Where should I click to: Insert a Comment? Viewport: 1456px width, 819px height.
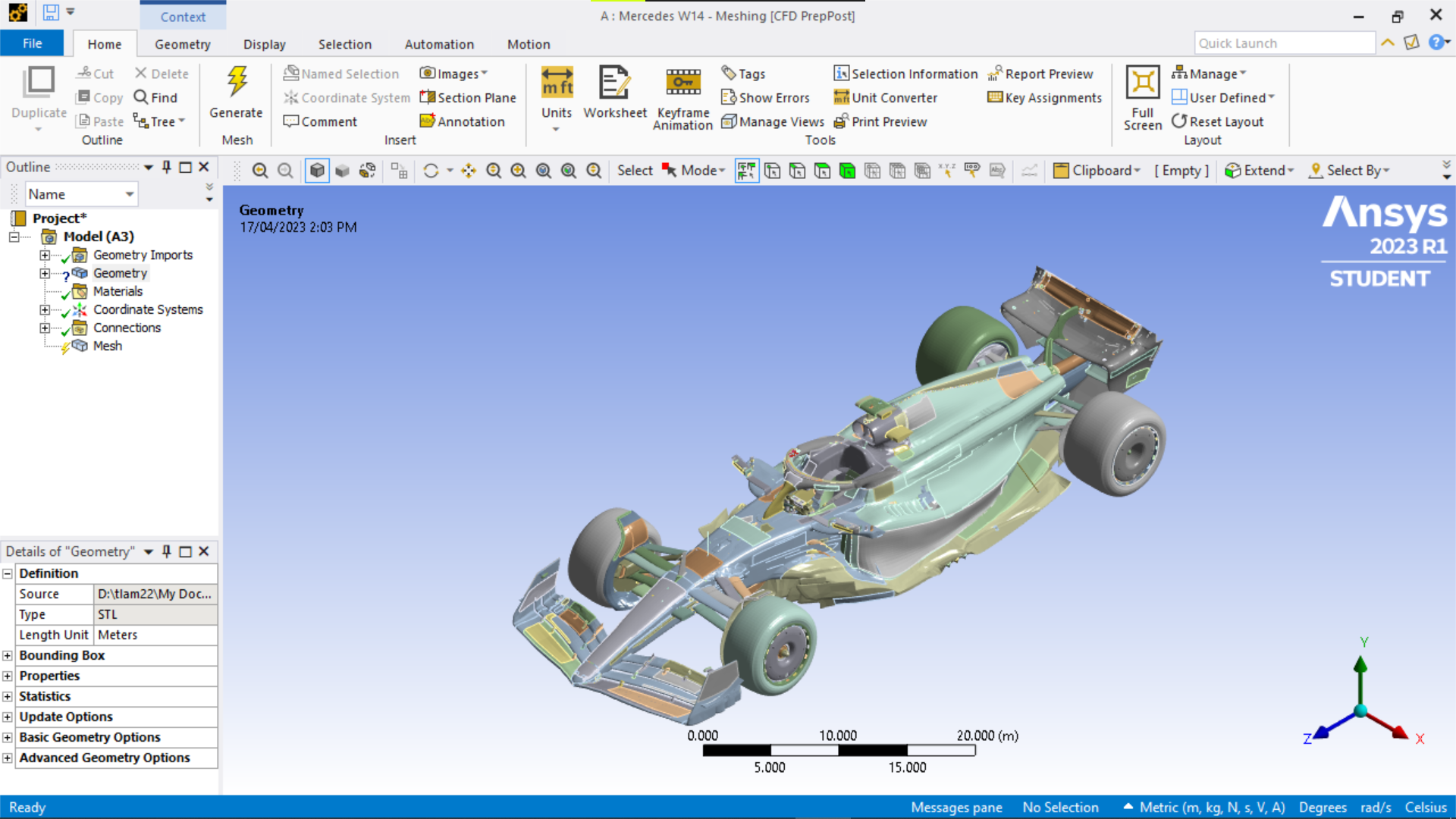[x=319, y=121]
